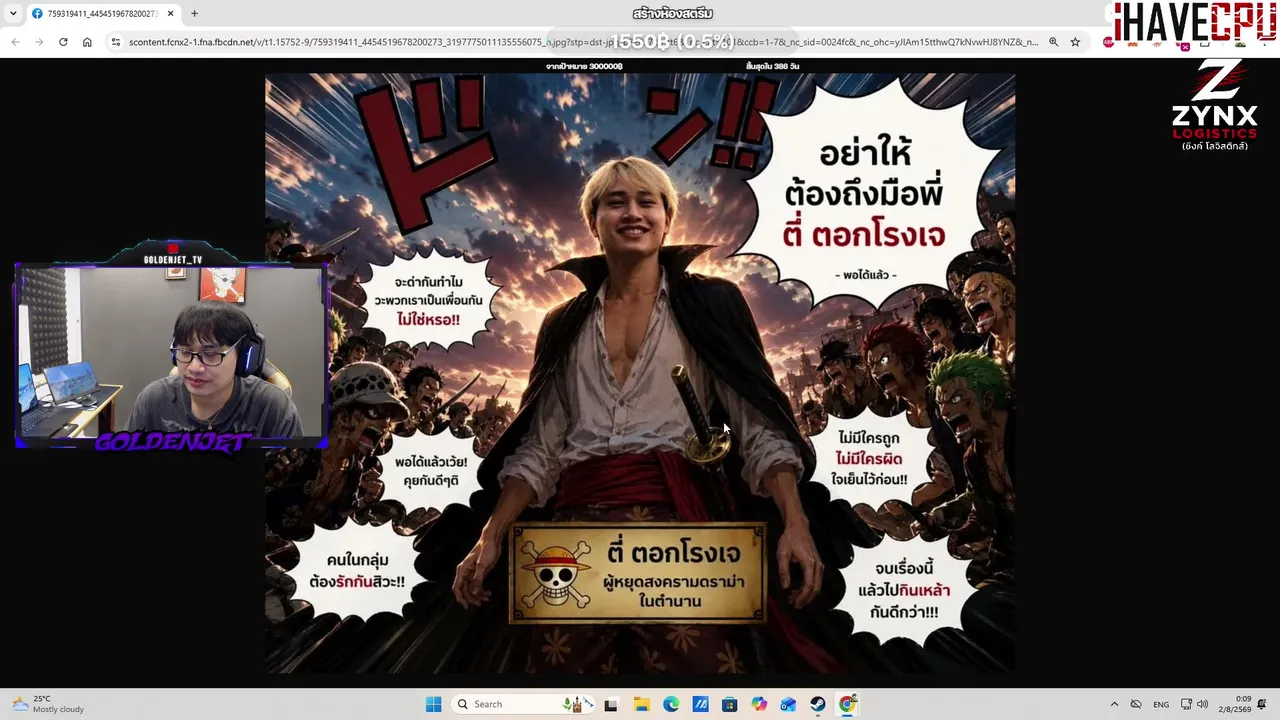
Task: Open network settings from the tray
Action: [x=1186, y=704]
